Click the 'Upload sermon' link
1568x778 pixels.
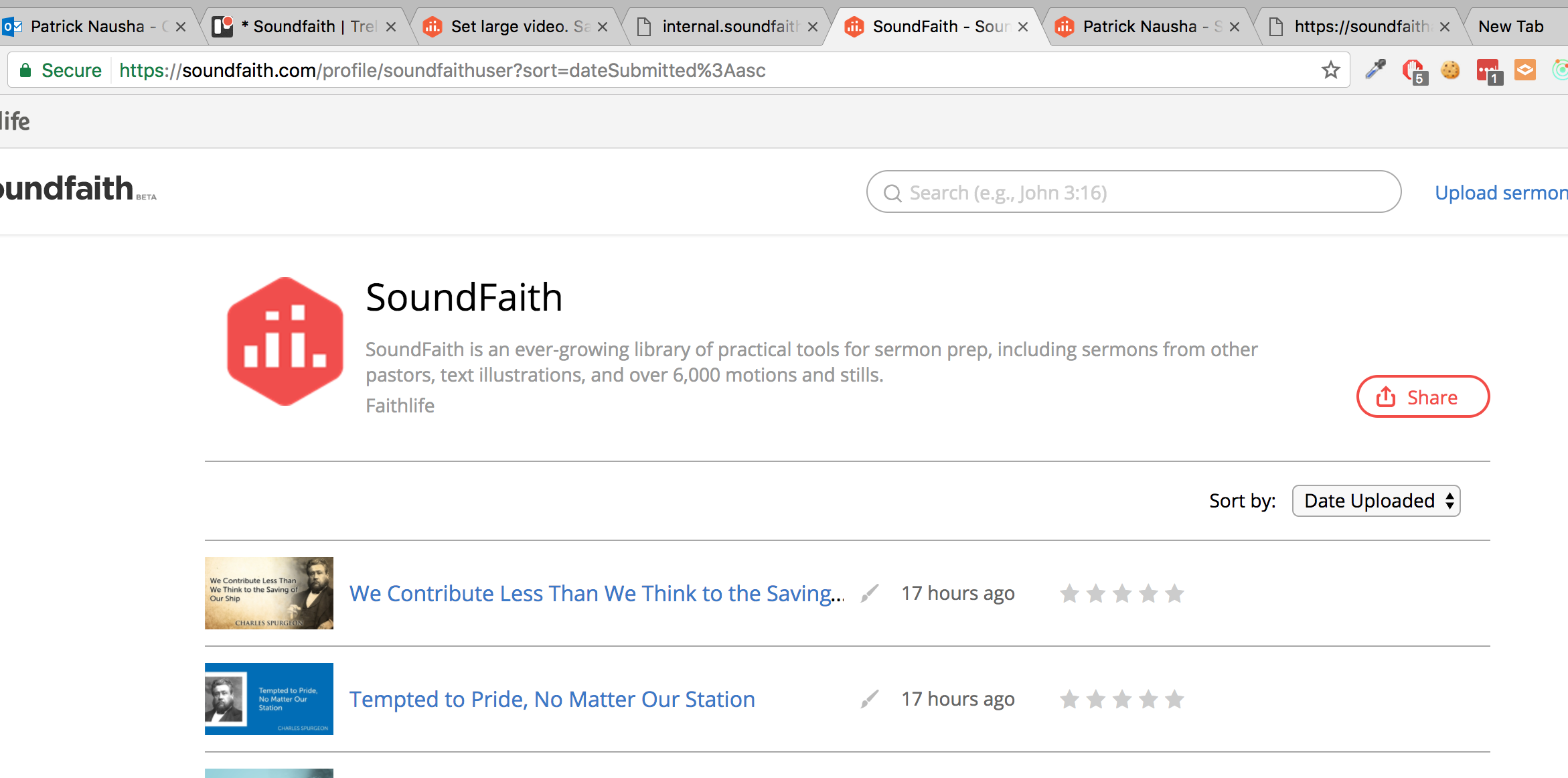[x=1501, y=193]
